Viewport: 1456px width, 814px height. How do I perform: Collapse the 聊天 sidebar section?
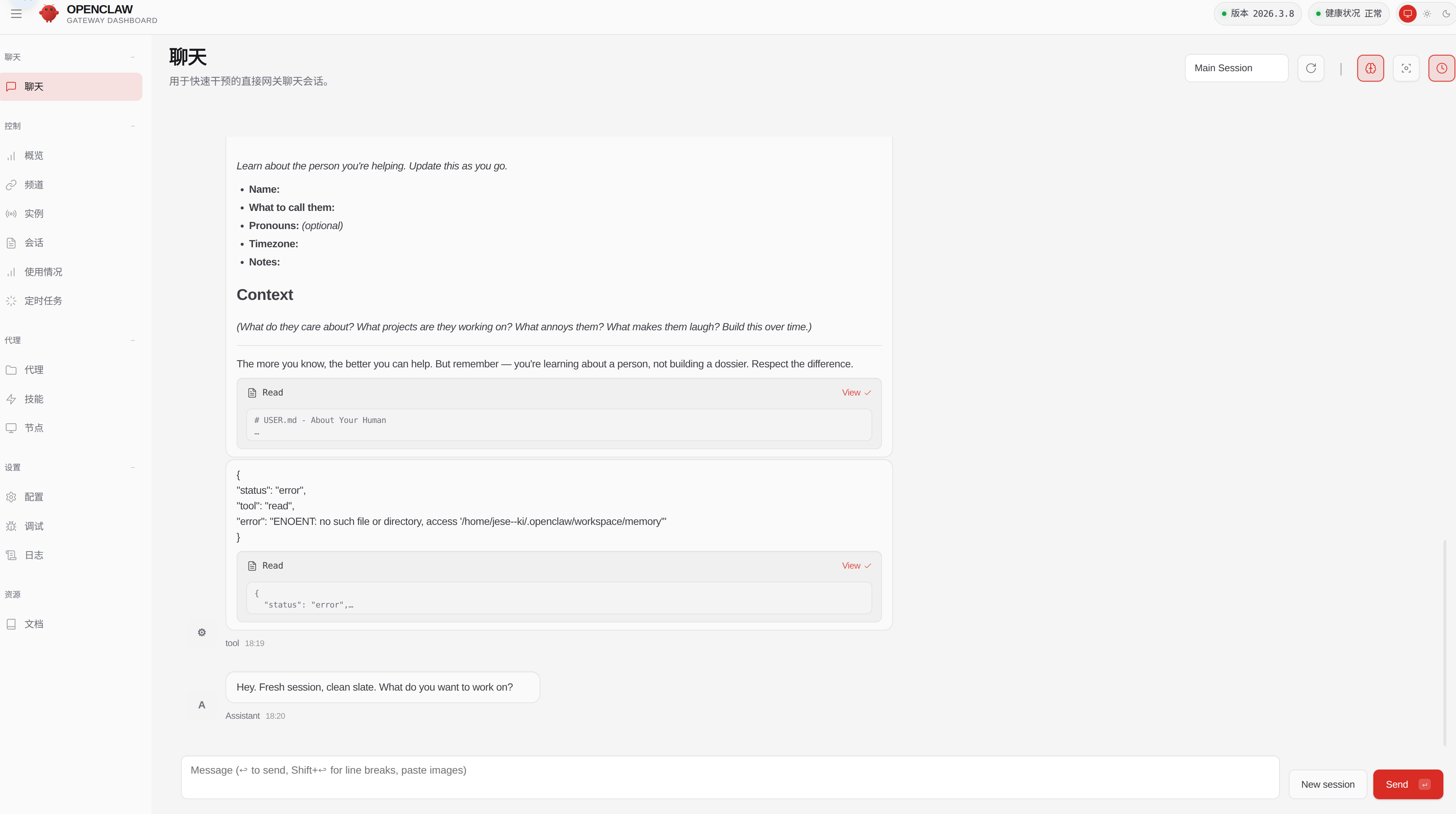pos(132,56)
